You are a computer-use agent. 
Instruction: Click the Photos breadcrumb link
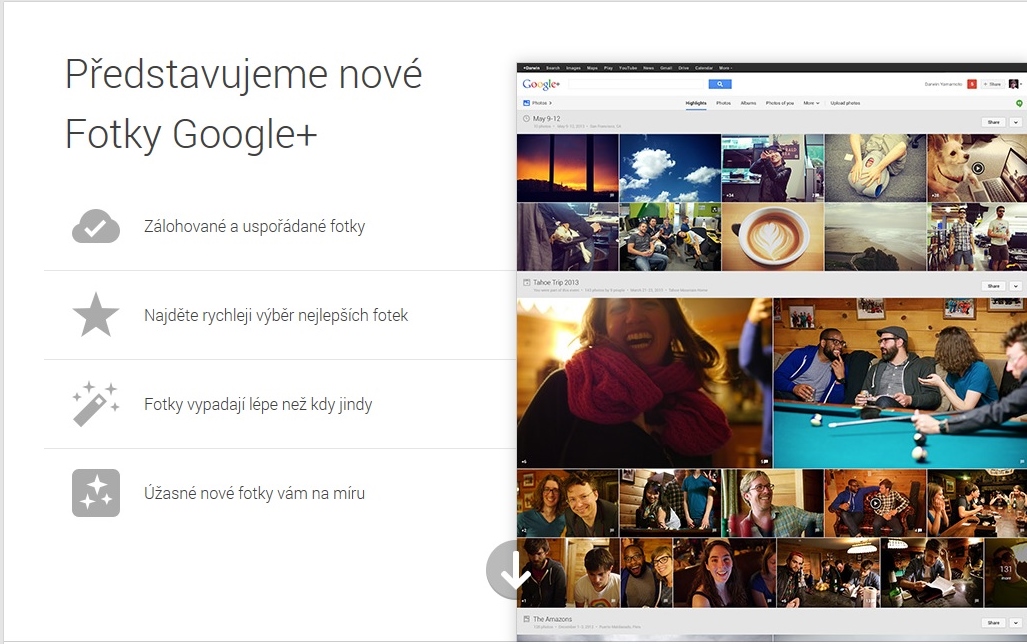pyautogui.click(x=540, y=103)
